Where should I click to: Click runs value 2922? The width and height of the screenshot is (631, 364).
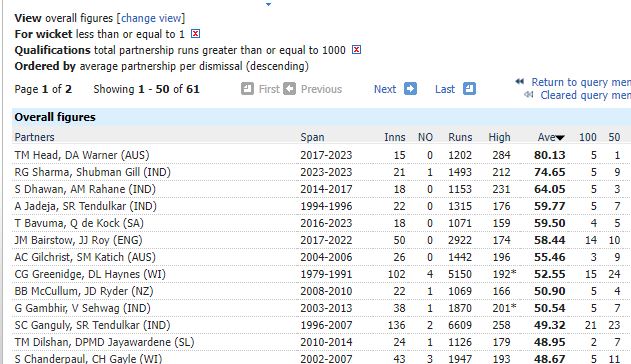click(460, 240)
